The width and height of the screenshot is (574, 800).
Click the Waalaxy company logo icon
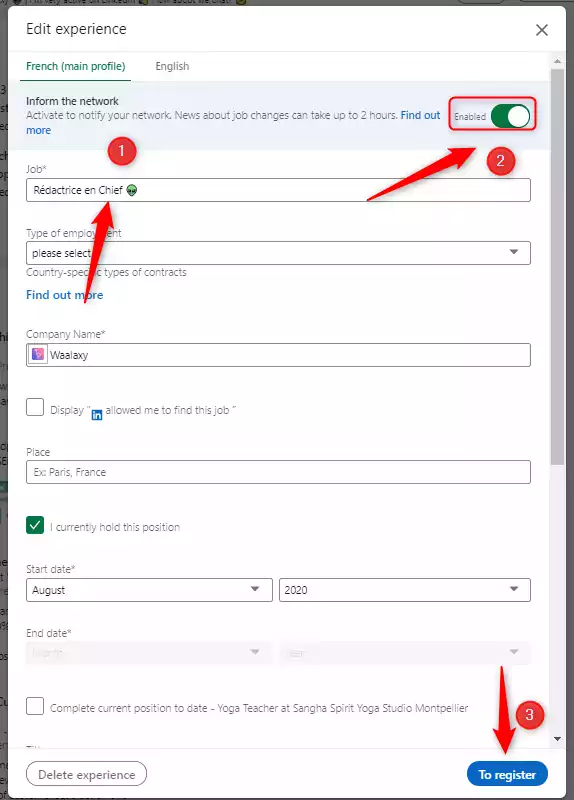click(38, 354)
